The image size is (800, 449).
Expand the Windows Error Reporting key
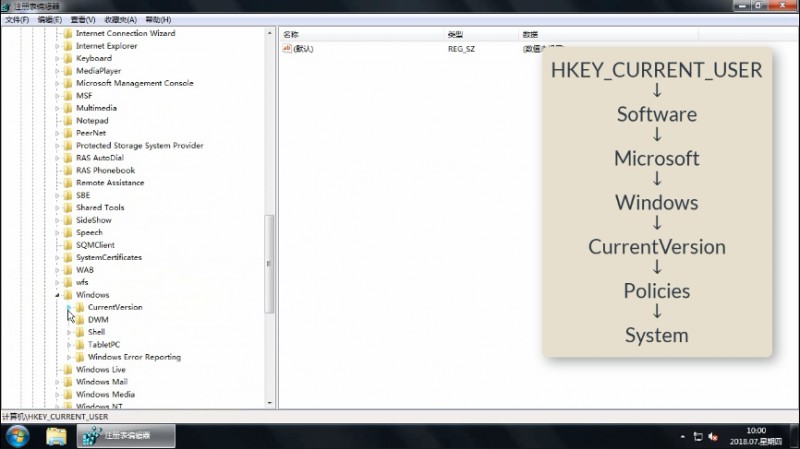69,357
